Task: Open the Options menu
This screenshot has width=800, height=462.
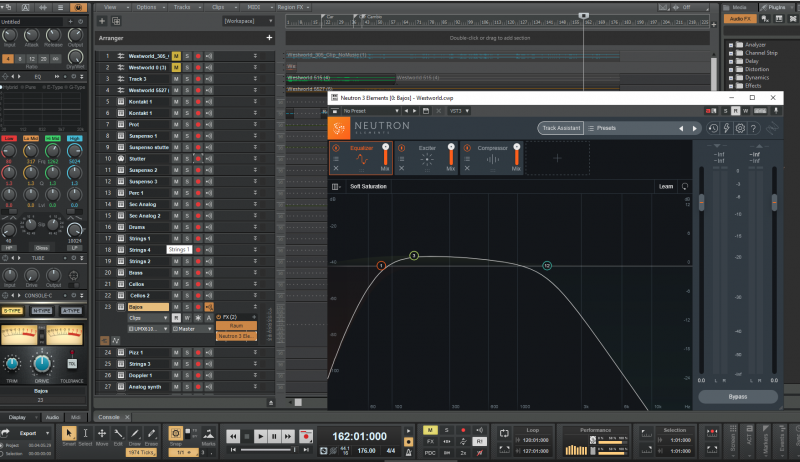Action: coord(149,7)
